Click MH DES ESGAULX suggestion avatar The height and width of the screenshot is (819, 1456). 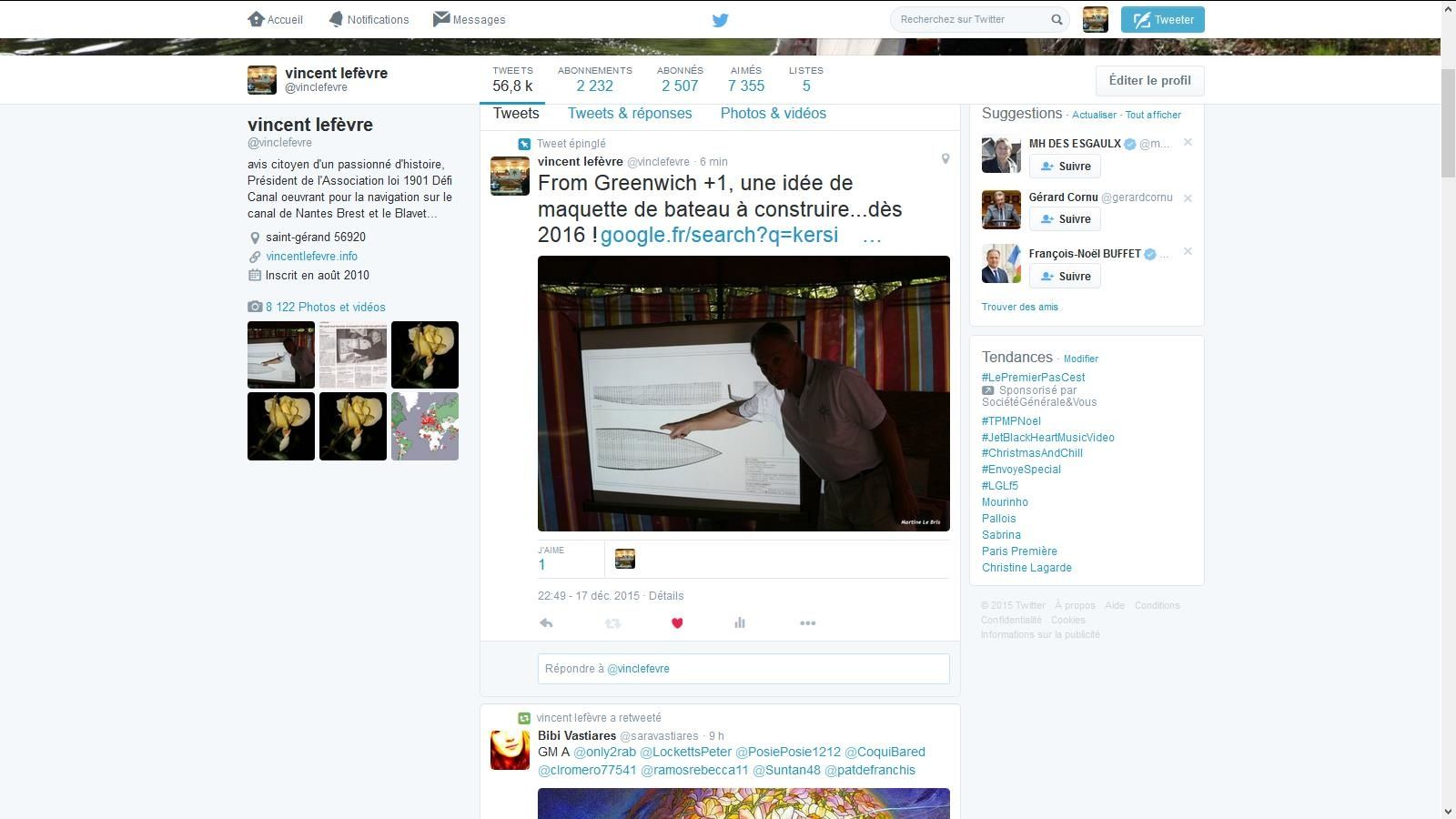tap(1001, 155)
